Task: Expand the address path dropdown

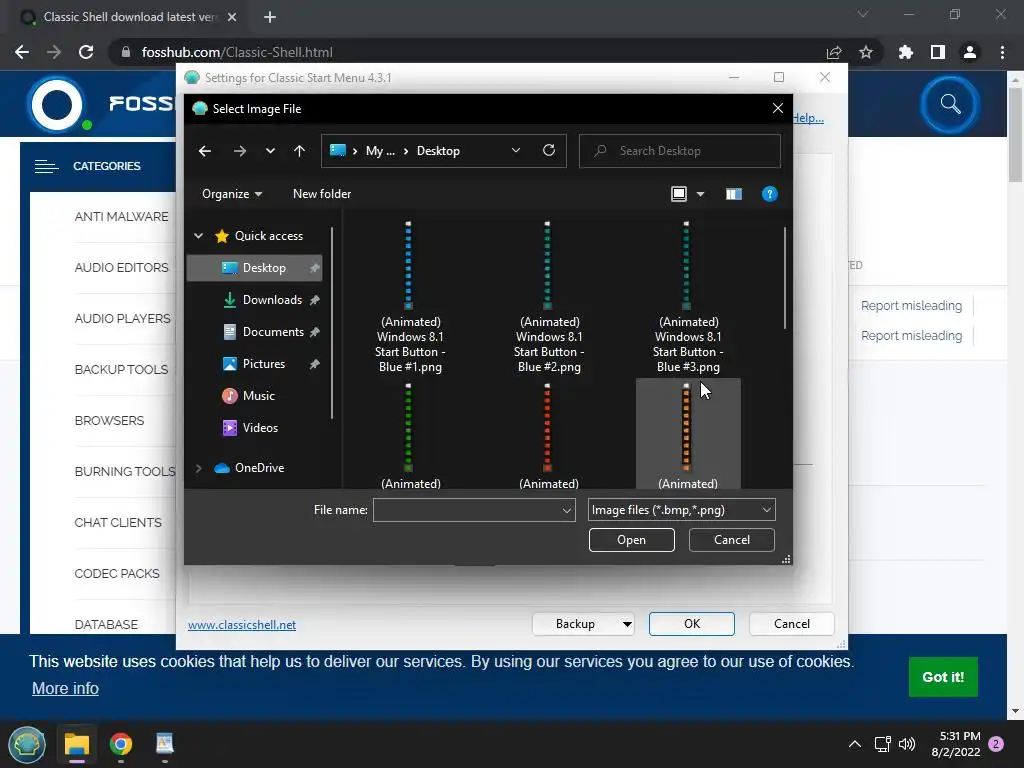Action: [x=516, y=150]
